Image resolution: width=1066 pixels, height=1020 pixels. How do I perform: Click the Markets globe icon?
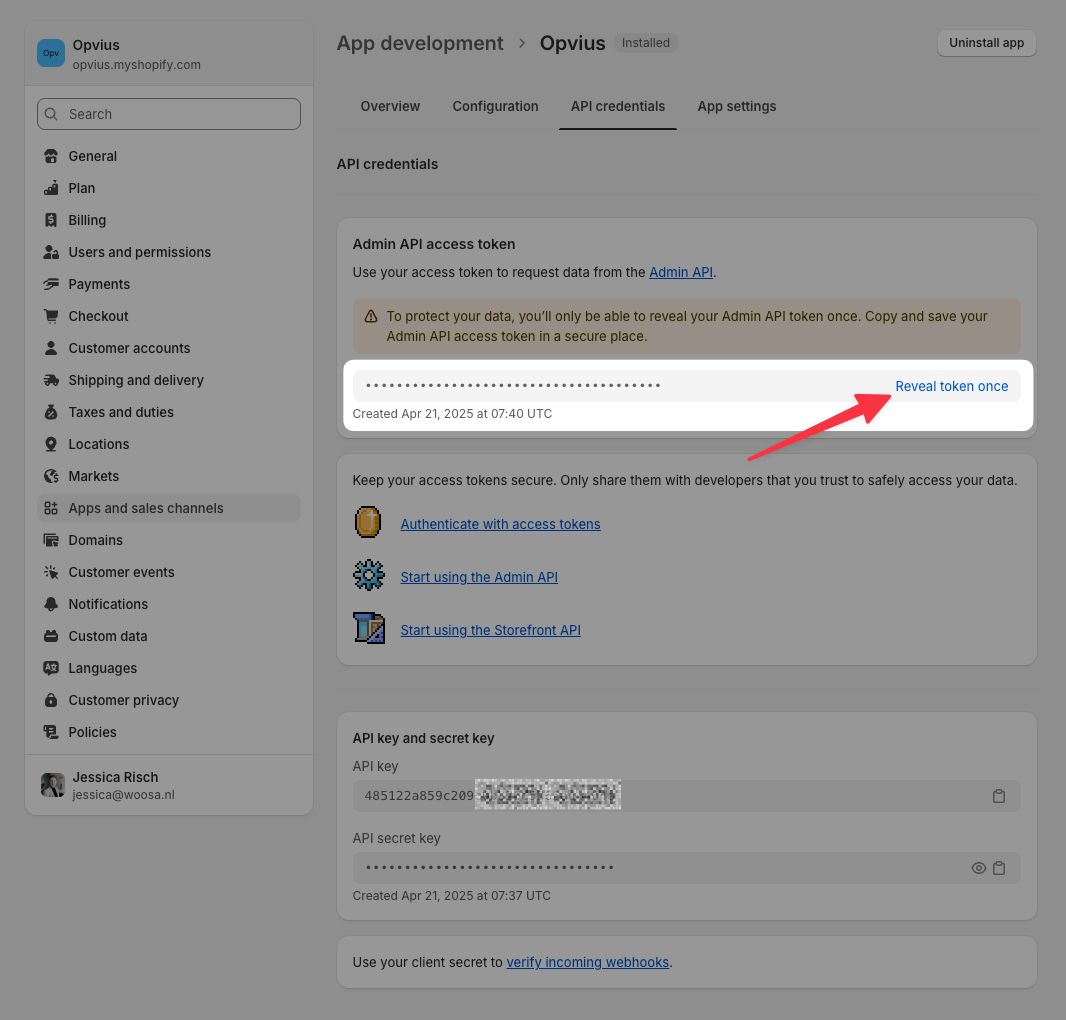51,476
